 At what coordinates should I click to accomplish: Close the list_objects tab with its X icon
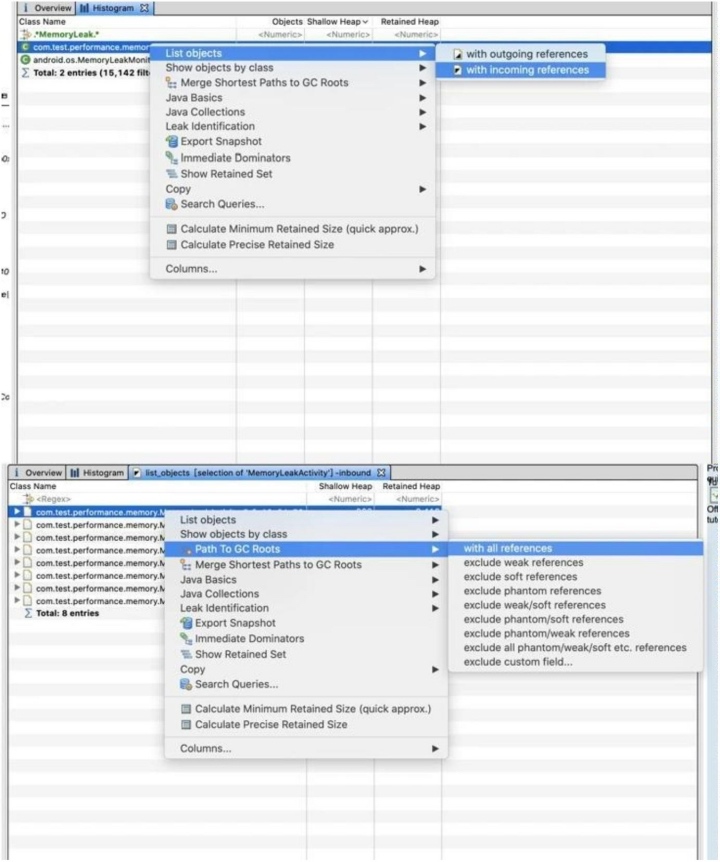pos(382,472)
